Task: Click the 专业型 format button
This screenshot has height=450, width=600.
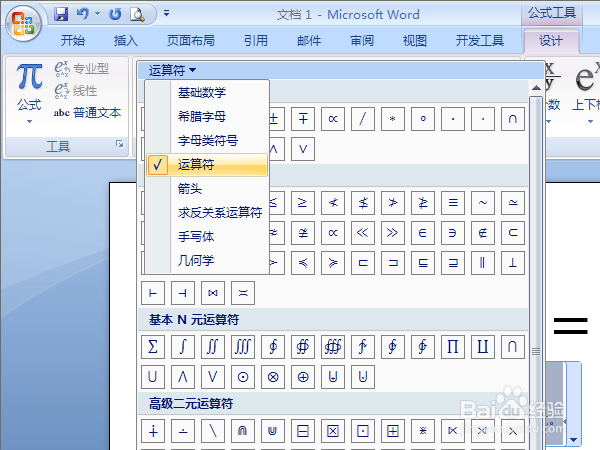Action: click(82, 69)
